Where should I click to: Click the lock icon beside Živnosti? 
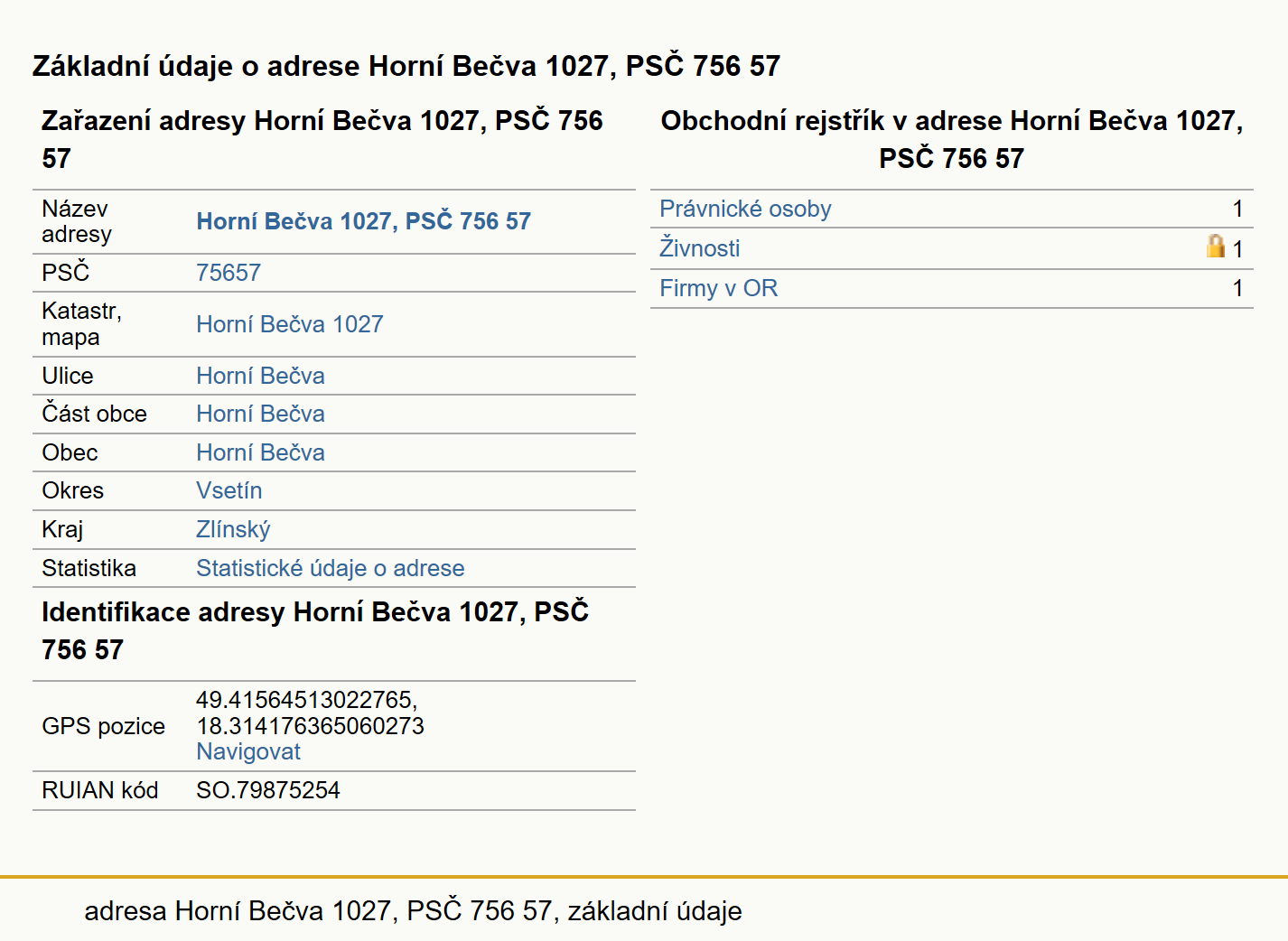point(1216,246)
